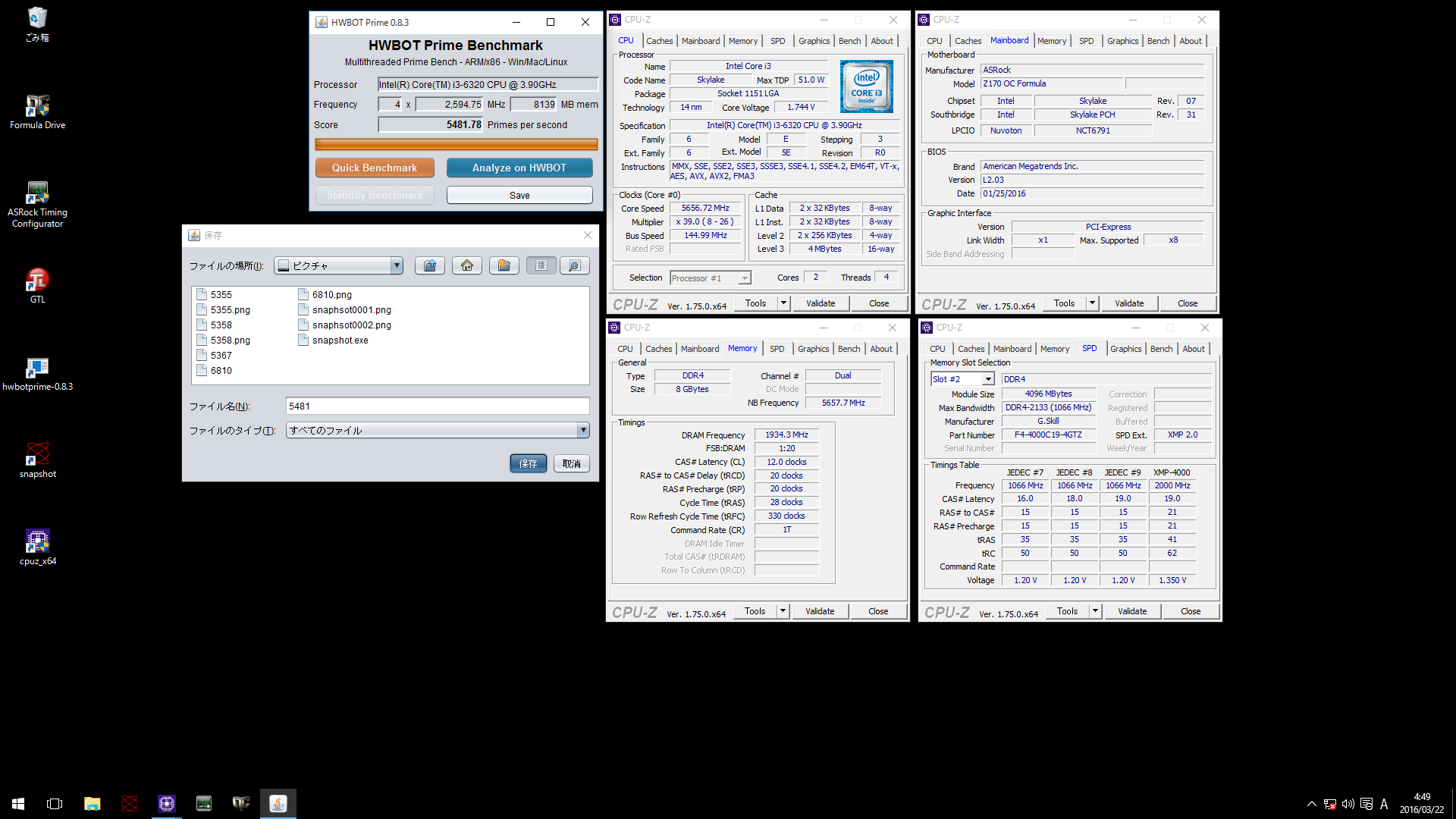Click Close in the SPD CPU-Z window
Screen dimensions: 1456x819
pos(1191,611)
